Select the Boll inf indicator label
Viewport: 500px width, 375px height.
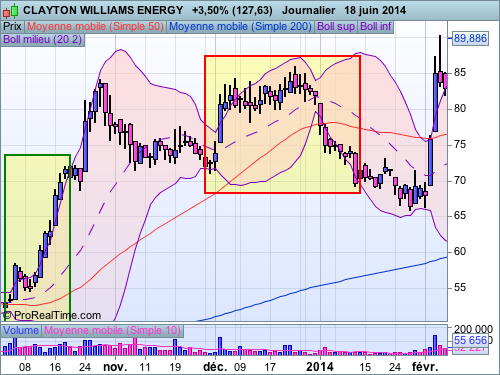tap(376, 26)
